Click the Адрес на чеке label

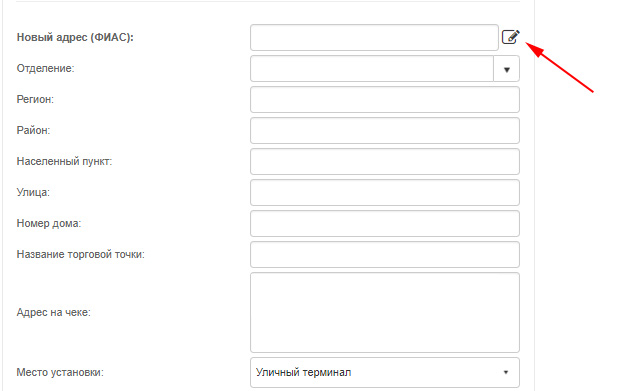tap(53, 313)
